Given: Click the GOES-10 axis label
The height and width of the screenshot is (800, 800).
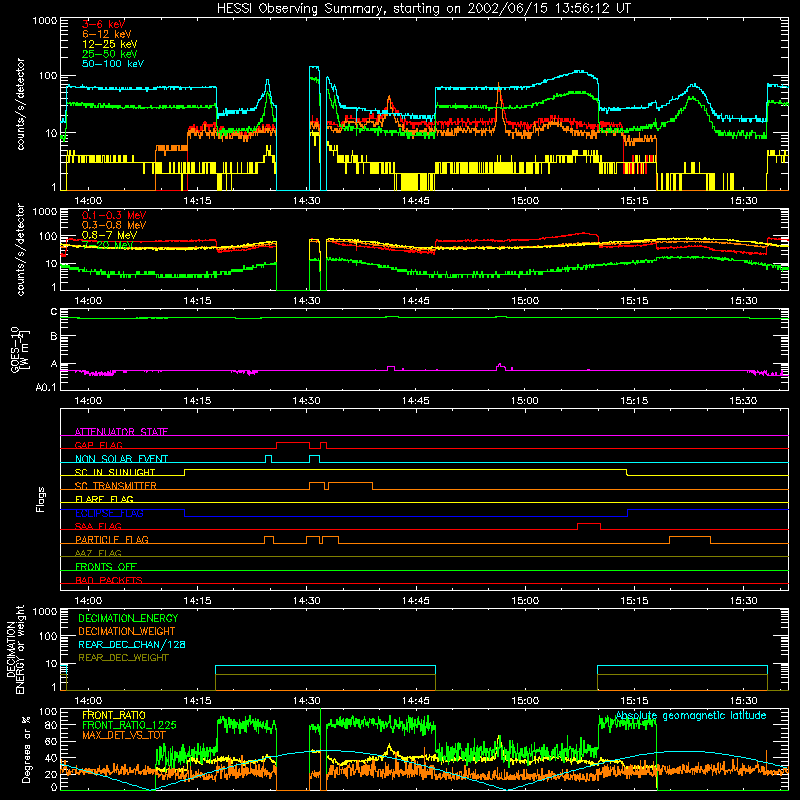Looking at the screenshot, I should tap(20, 350).
